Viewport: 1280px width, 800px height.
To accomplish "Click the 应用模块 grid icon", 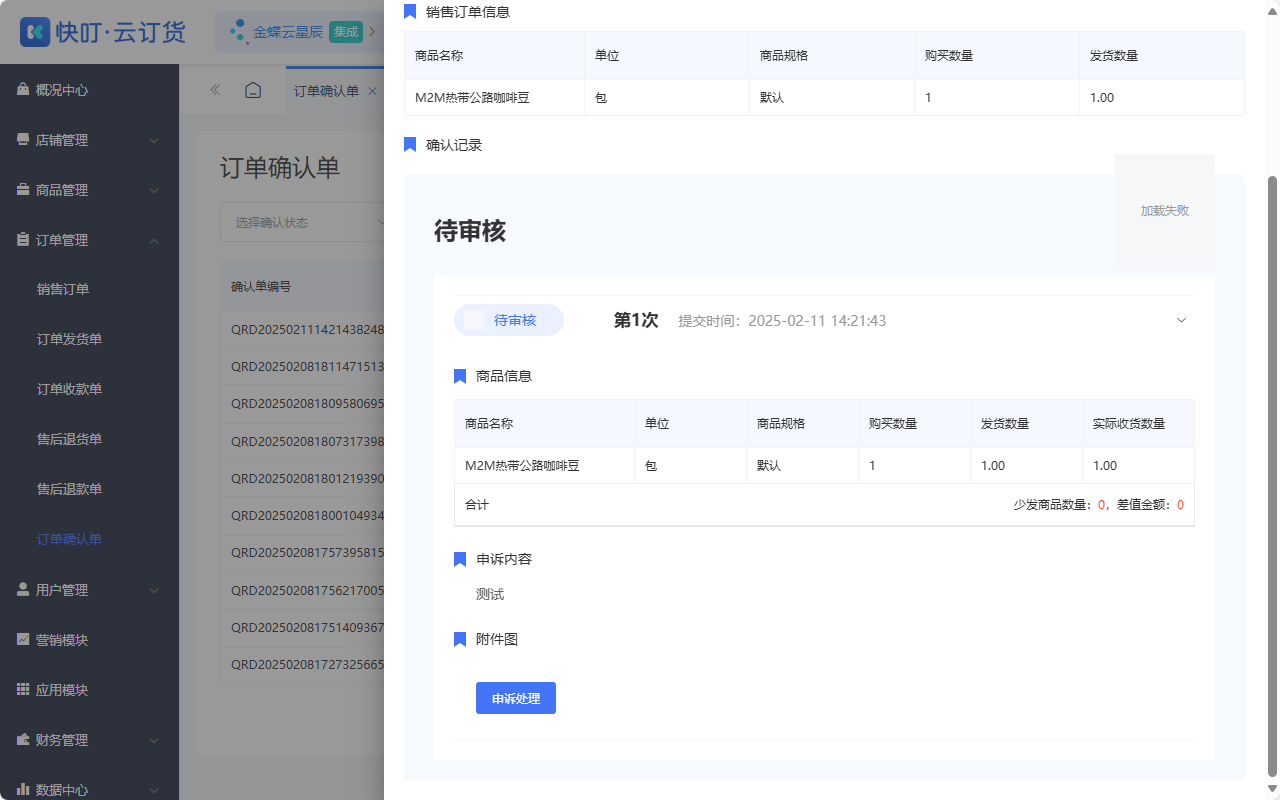I will (x=23, y=689).
